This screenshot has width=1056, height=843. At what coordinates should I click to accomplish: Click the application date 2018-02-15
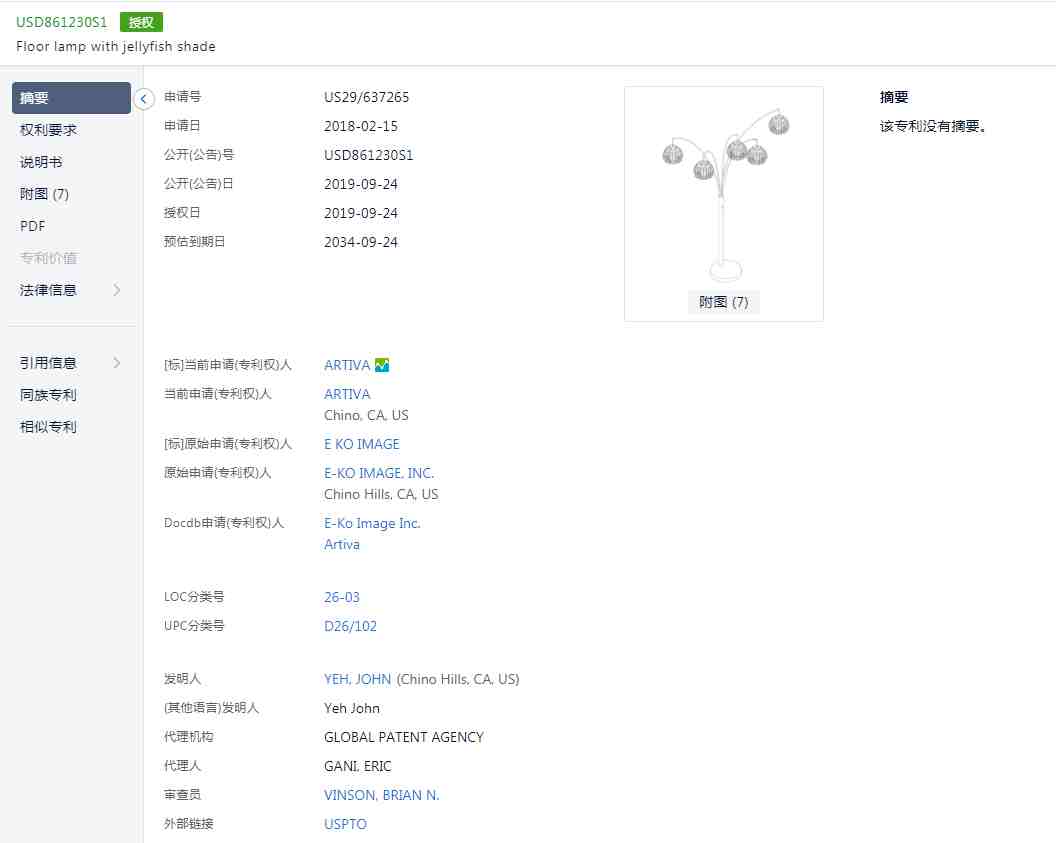(x=361, y=126)
